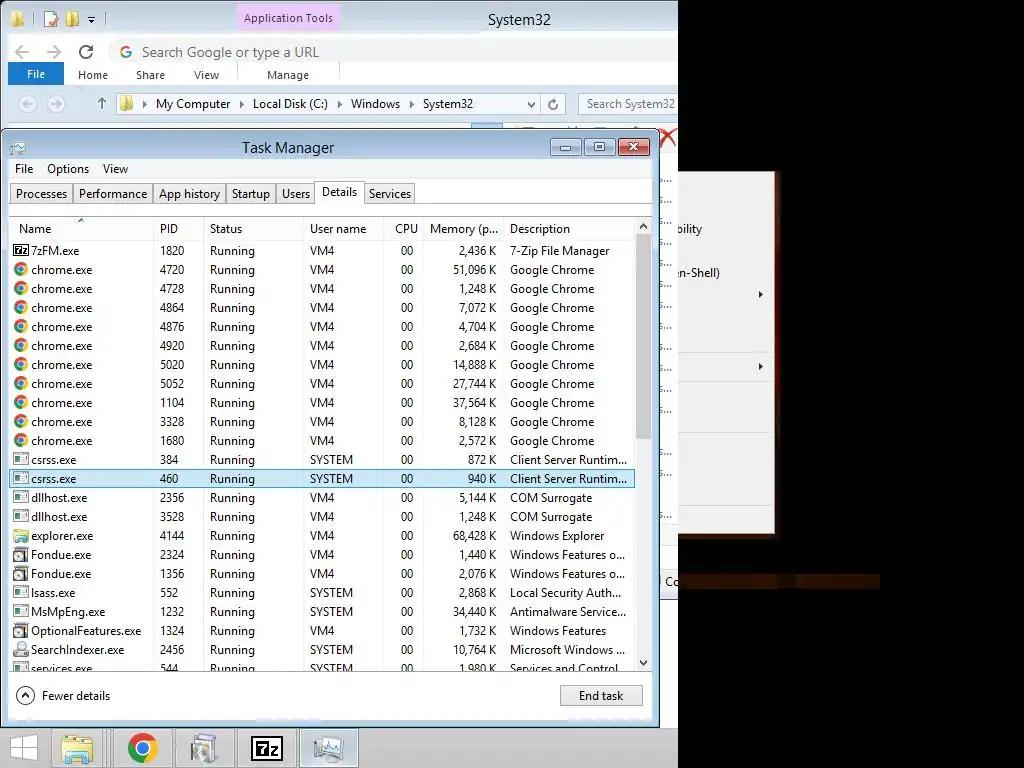Click the Task Manager title bar icon

18,148
